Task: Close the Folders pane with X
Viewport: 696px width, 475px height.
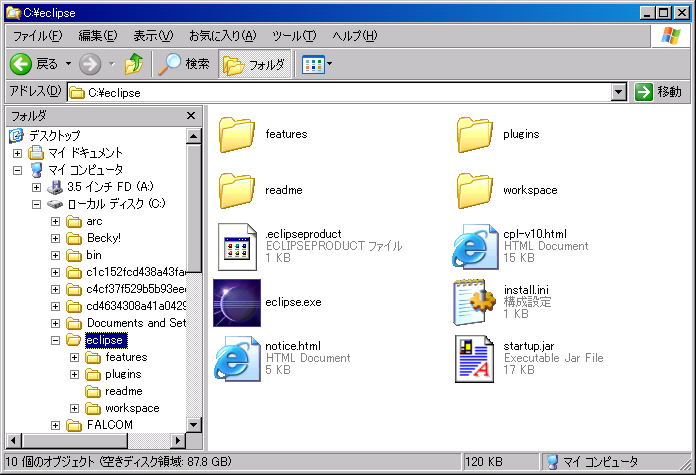Action: coord(191,116)
